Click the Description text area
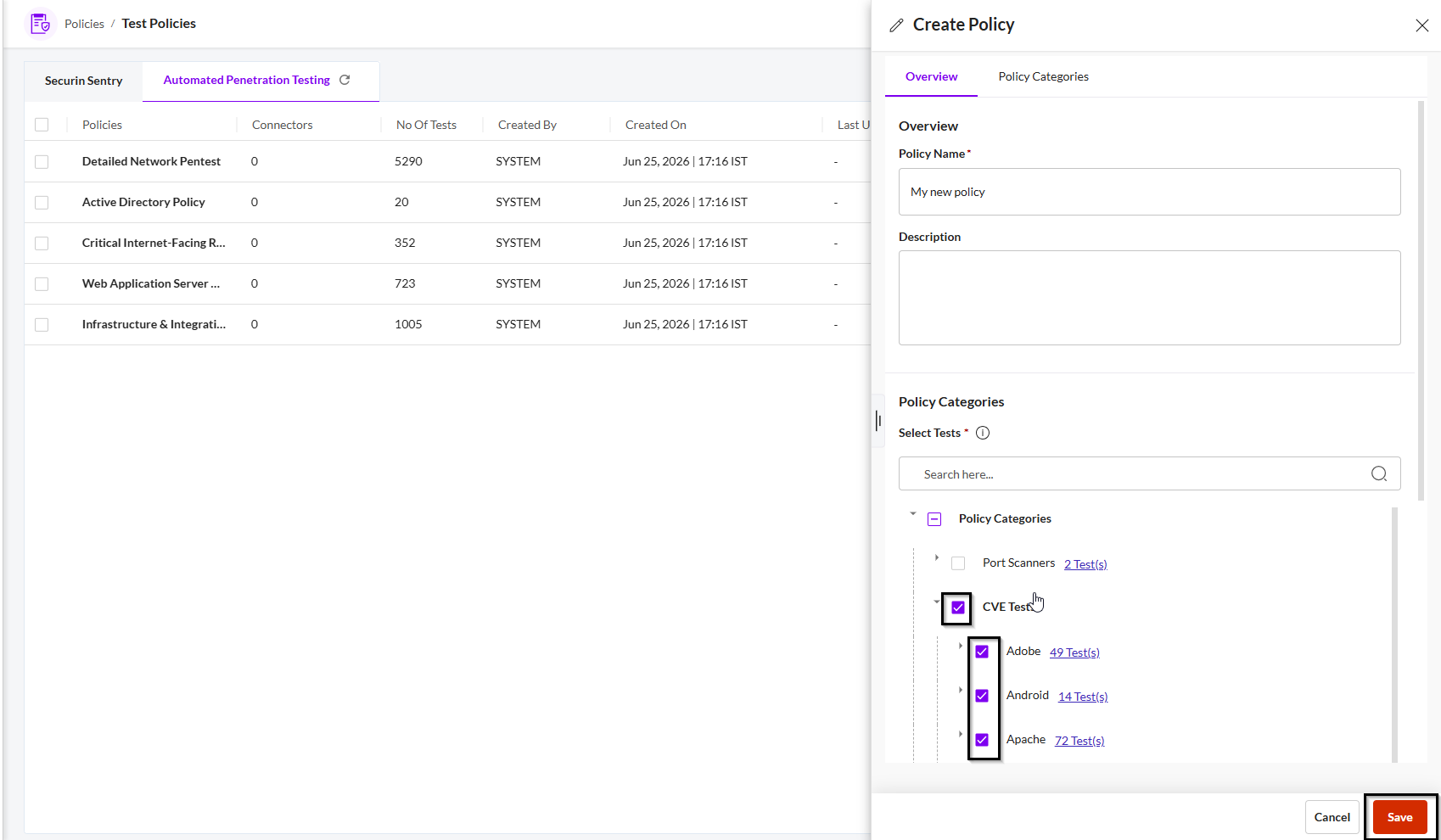The image size is (1441, 840). click(x=1149, y=298)
